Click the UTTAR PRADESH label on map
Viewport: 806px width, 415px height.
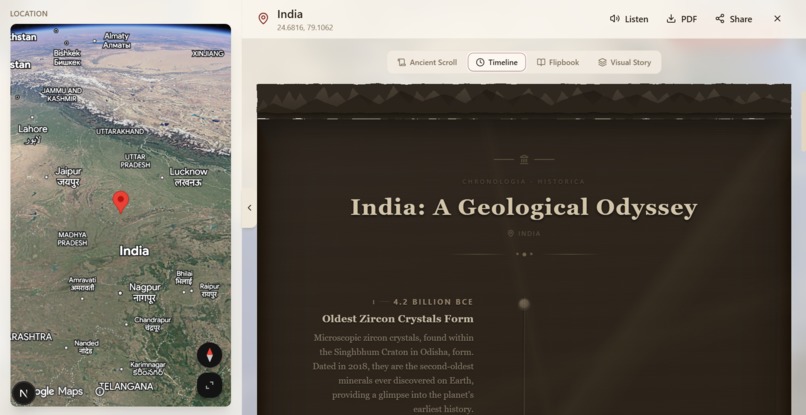[135, 160]
